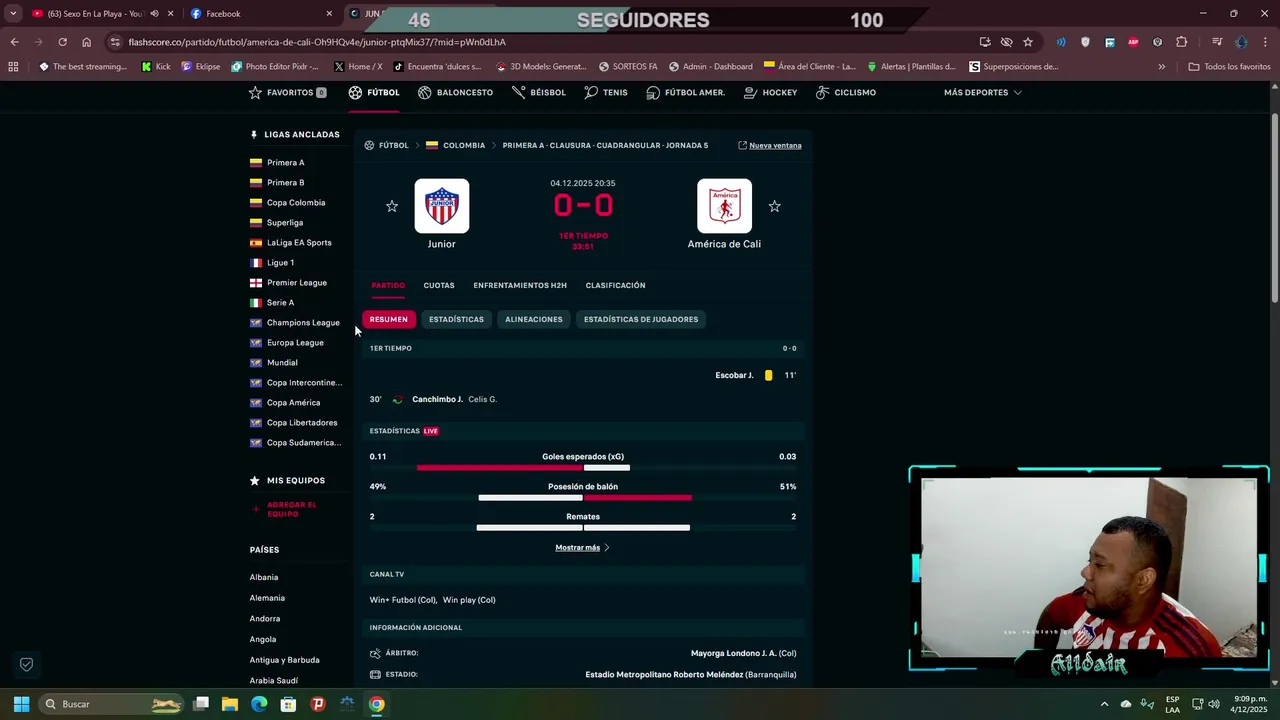Open Primera A - Clausura breadcrumb

coord(605,145)
